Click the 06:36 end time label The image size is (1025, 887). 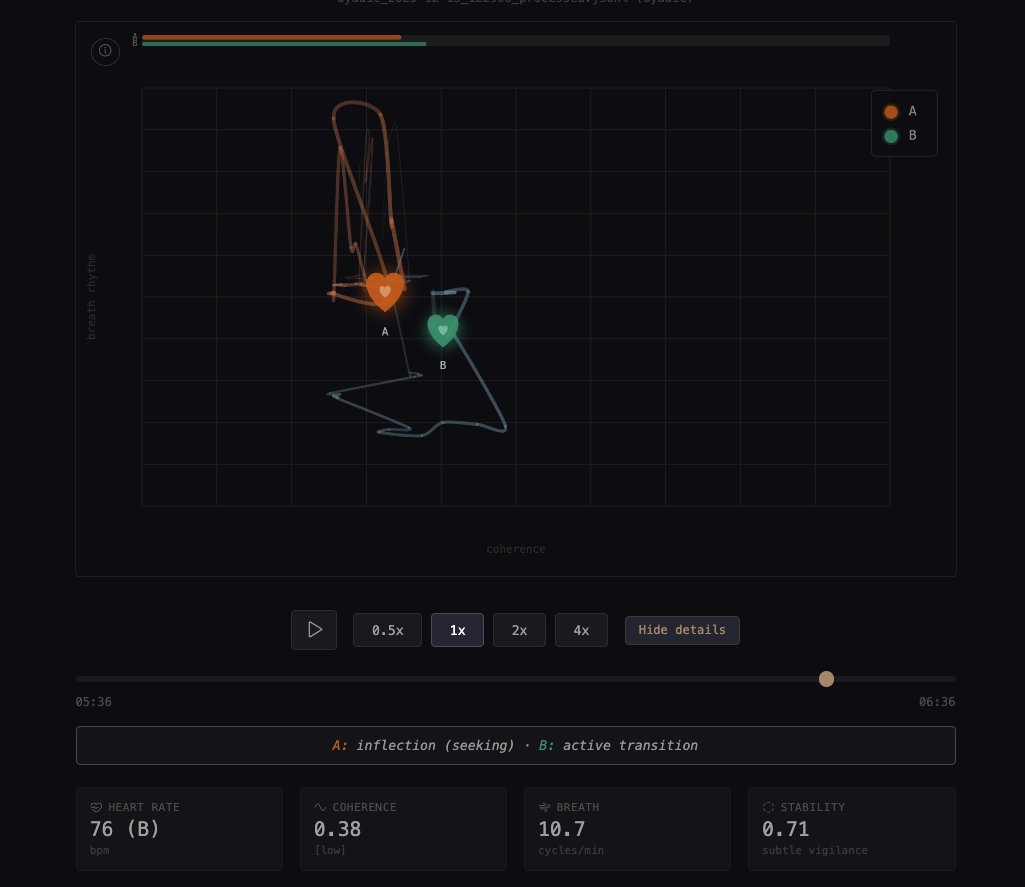[937, 701]
